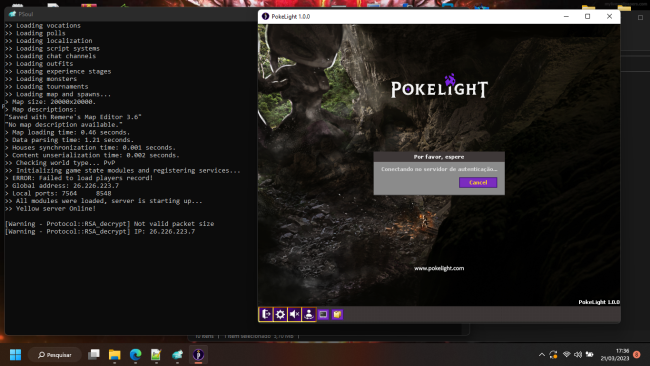Open the gear settings icon in PokeLight
Image resolution: width=650 pixels, height=366 pixels.
(x=280, y=314)
